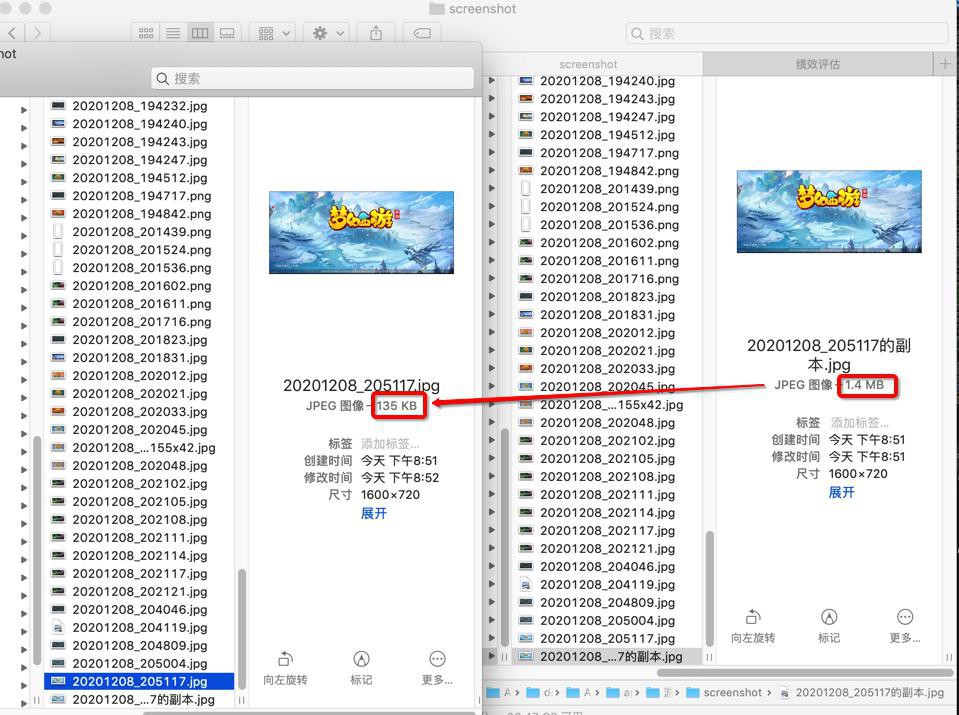Click 20201208_205117的副本.jpg in the path bar
This screenshot has height=715, width=959.
(862, 693)
